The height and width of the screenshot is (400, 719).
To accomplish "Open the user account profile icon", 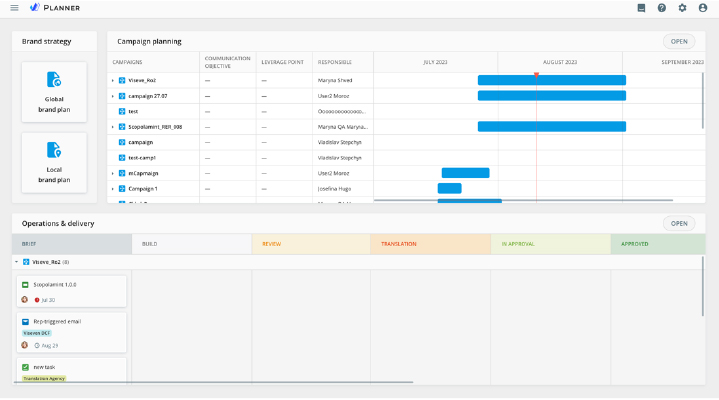I will [703, 8].
